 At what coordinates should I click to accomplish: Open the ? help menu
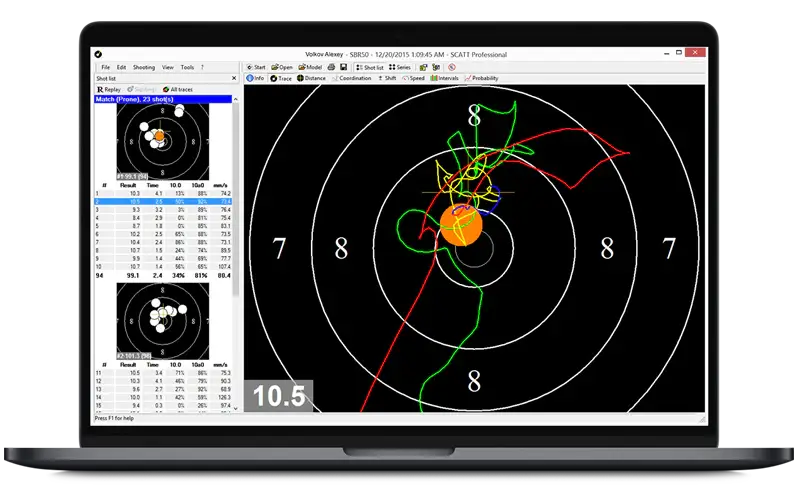(202, 67)
